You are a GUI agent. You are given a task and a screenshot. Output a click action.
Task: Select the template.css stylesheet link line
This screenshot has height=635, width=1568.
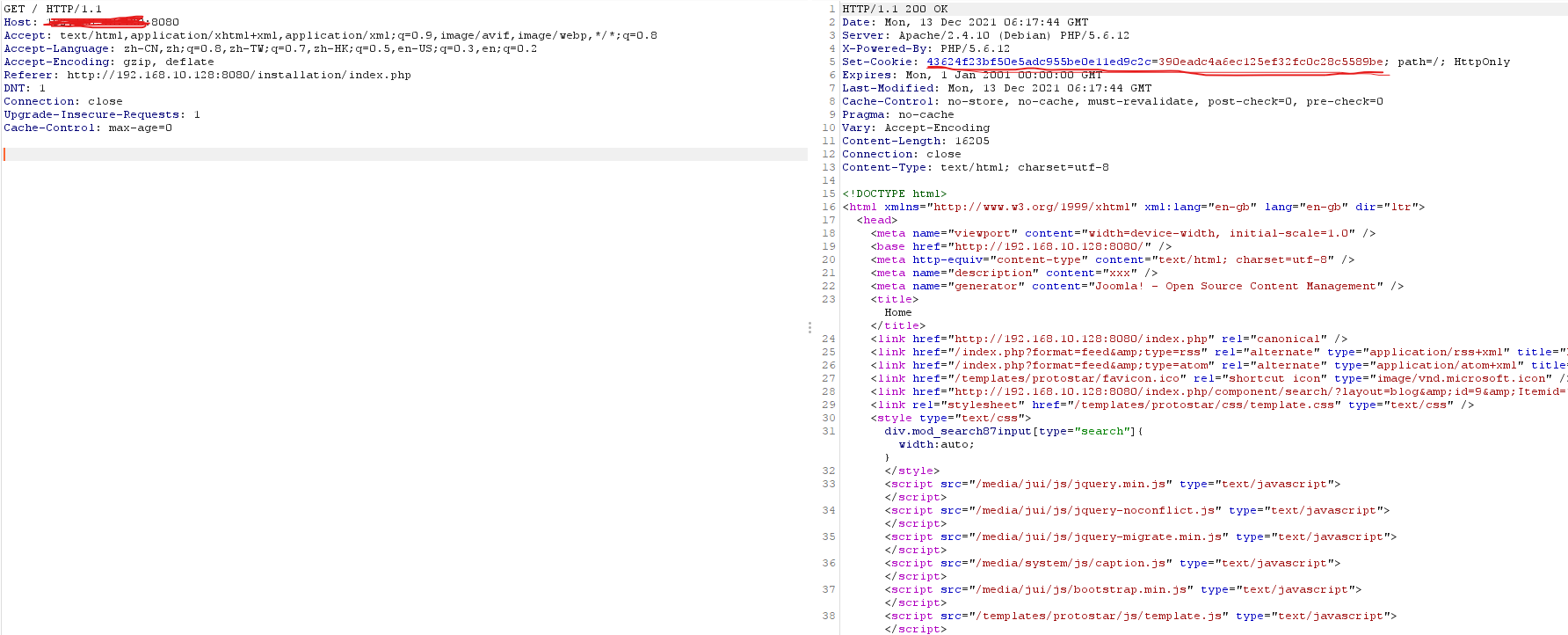click(x=1172, y=405)
